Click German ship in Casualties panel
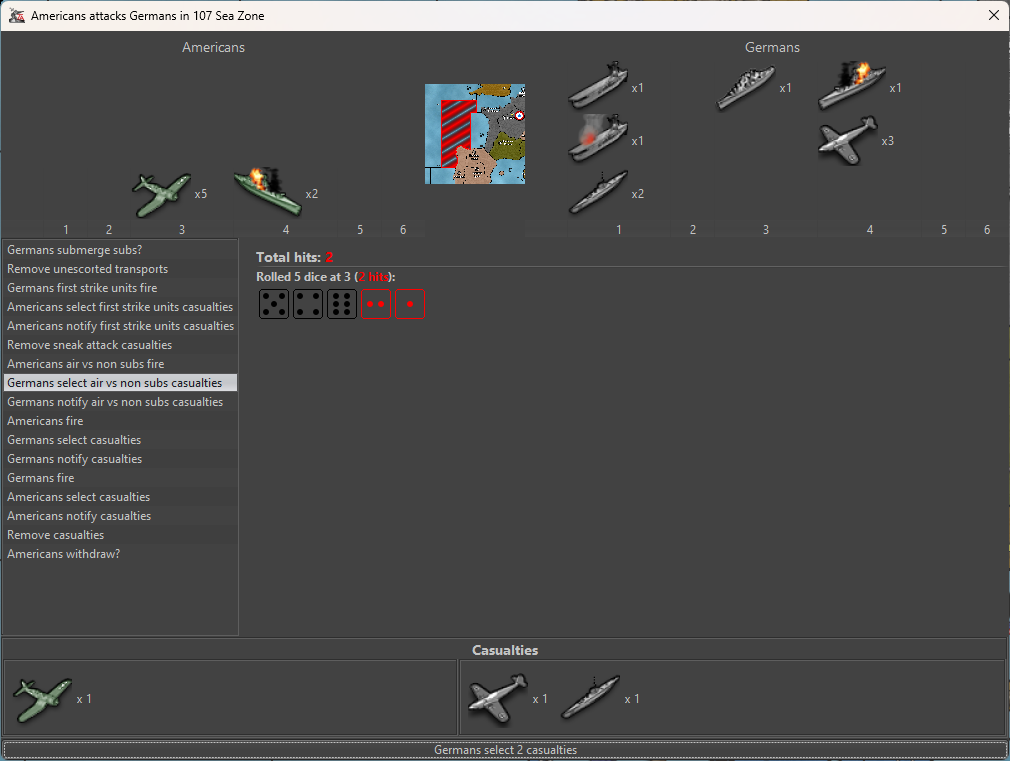 click(590, 698)
